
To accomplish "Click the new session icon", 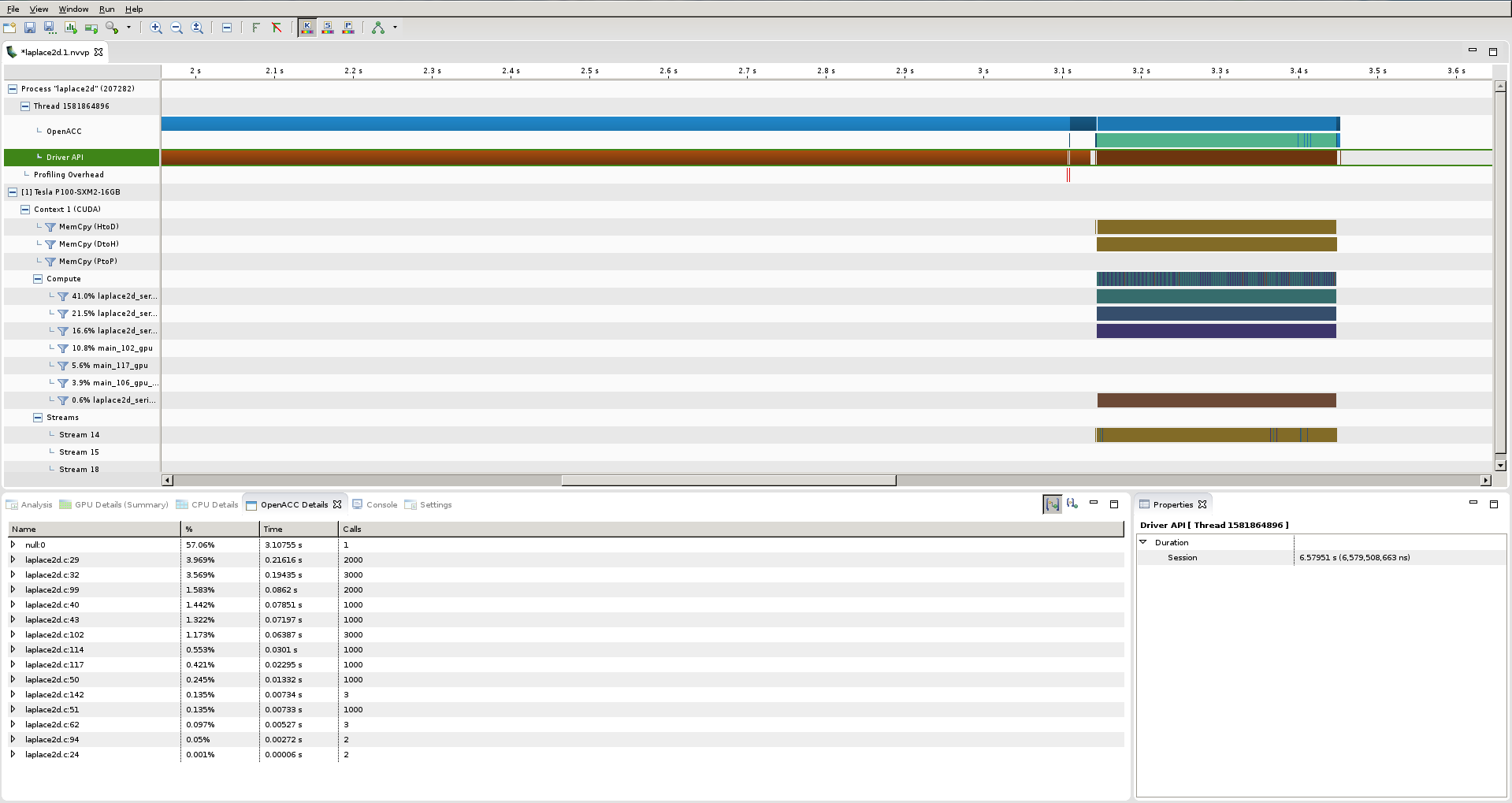I will pos(9,28).
